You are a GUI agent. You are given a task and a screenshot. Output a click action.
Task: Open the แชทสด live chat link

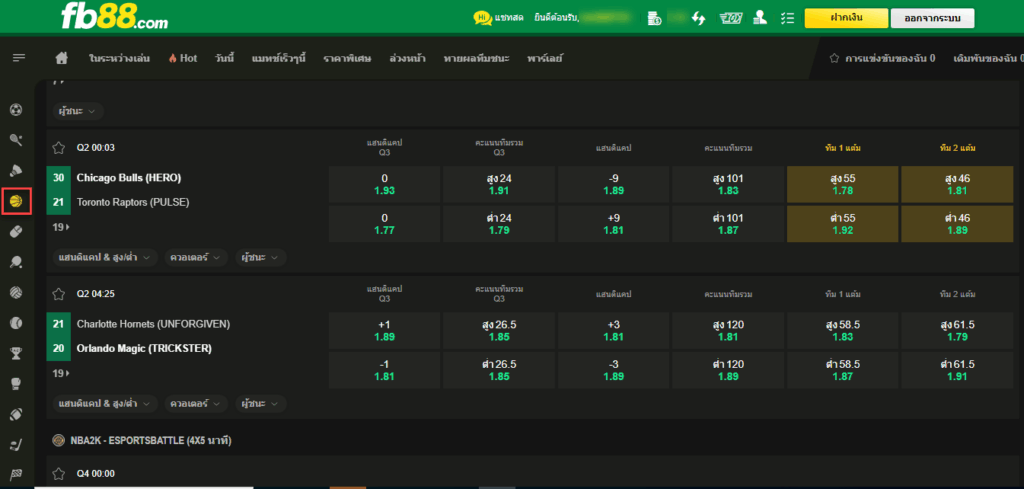[x=510, y=18]
